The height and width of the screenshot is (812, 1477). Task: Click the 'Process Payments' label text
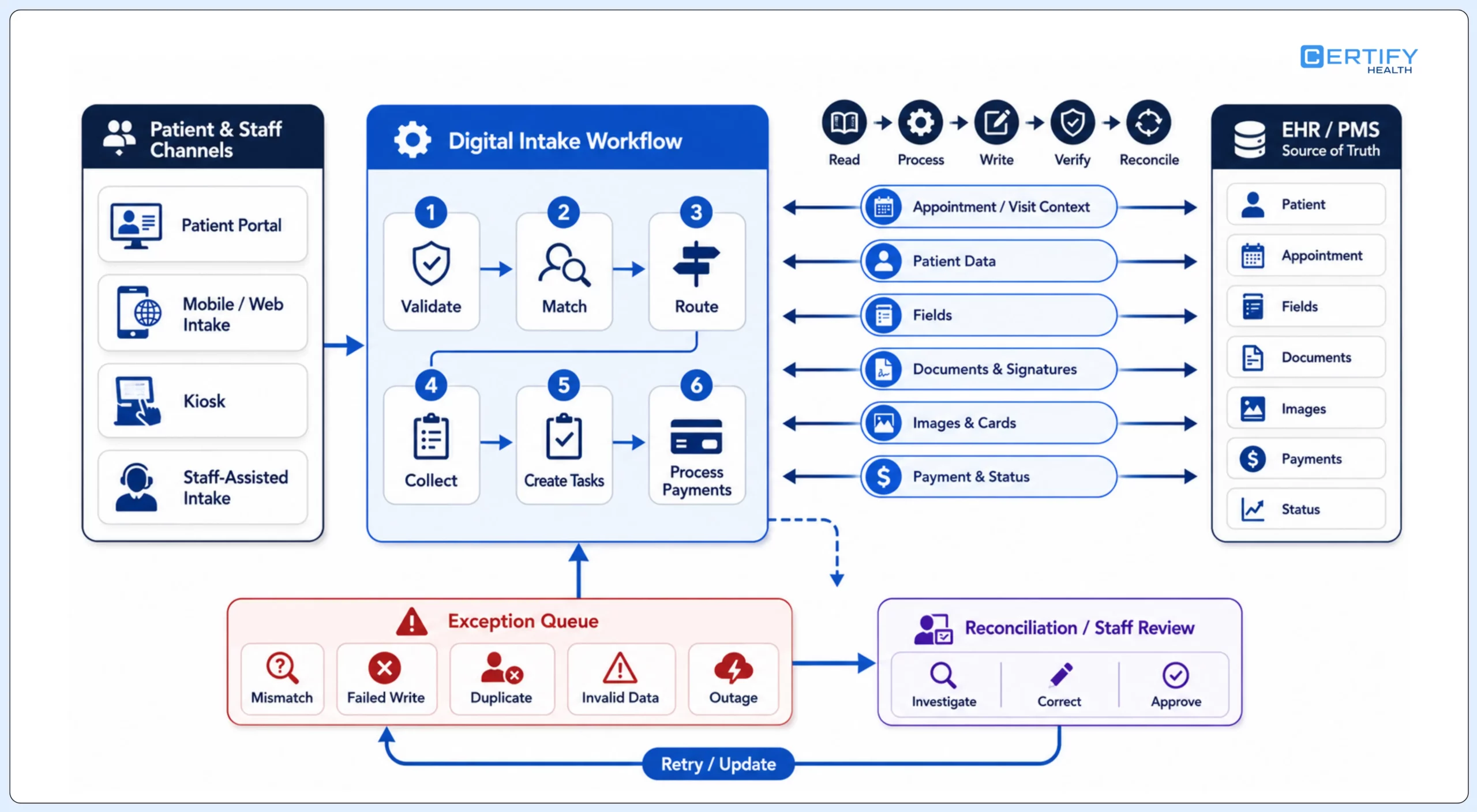696,481
